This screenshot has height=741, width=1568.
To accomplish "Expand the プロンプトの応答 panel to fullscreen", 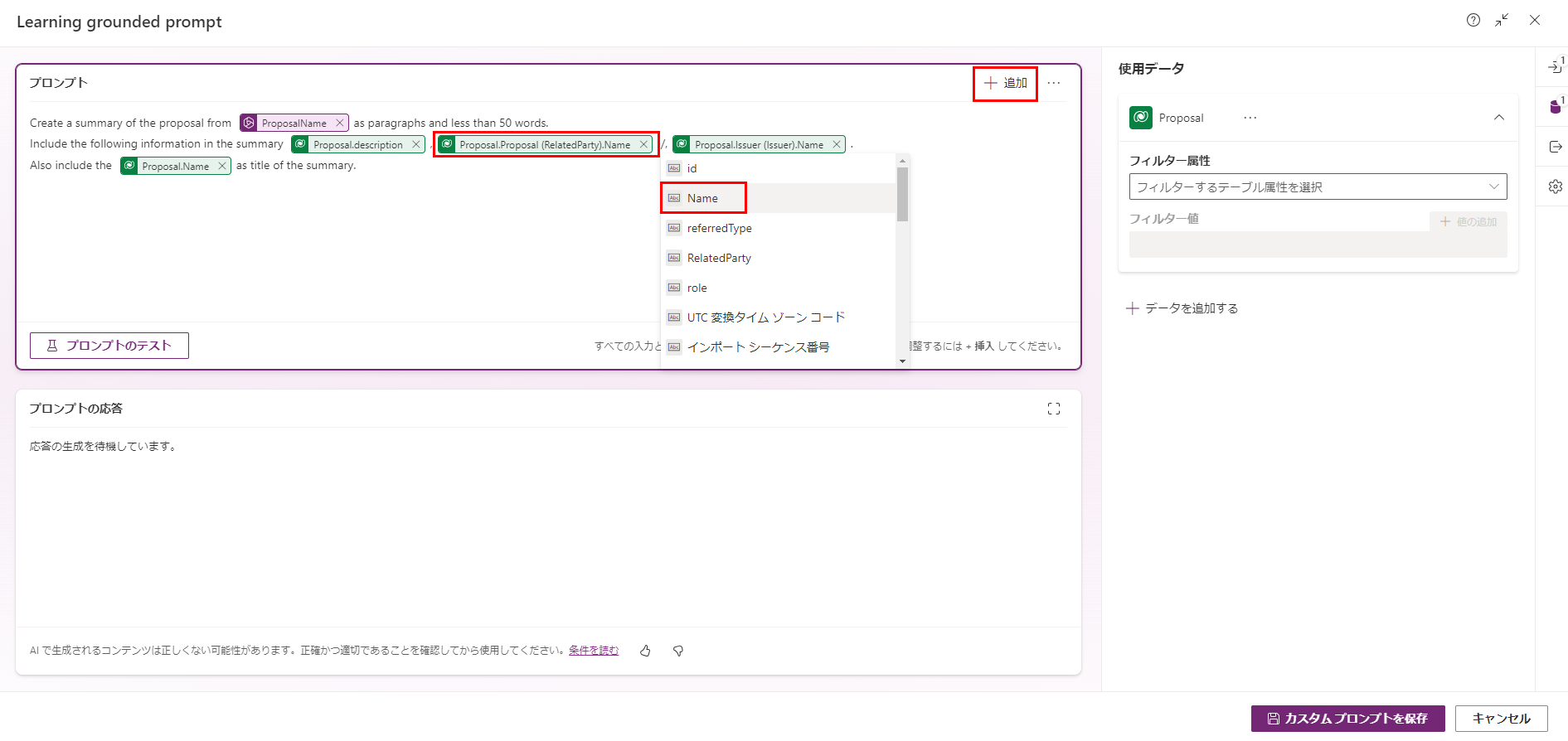I will [1054, 409].
